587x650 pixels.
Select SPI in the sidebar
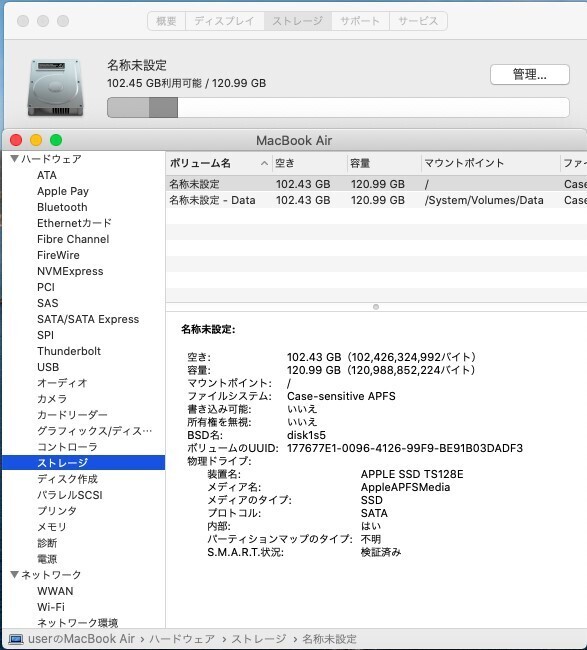tap(45, 335)
